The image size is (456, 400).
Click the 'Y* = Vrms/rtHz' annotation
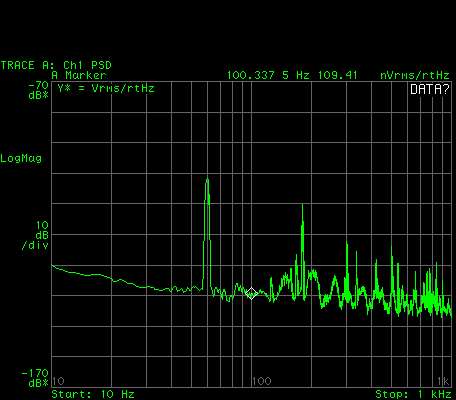tap(106, 88)
